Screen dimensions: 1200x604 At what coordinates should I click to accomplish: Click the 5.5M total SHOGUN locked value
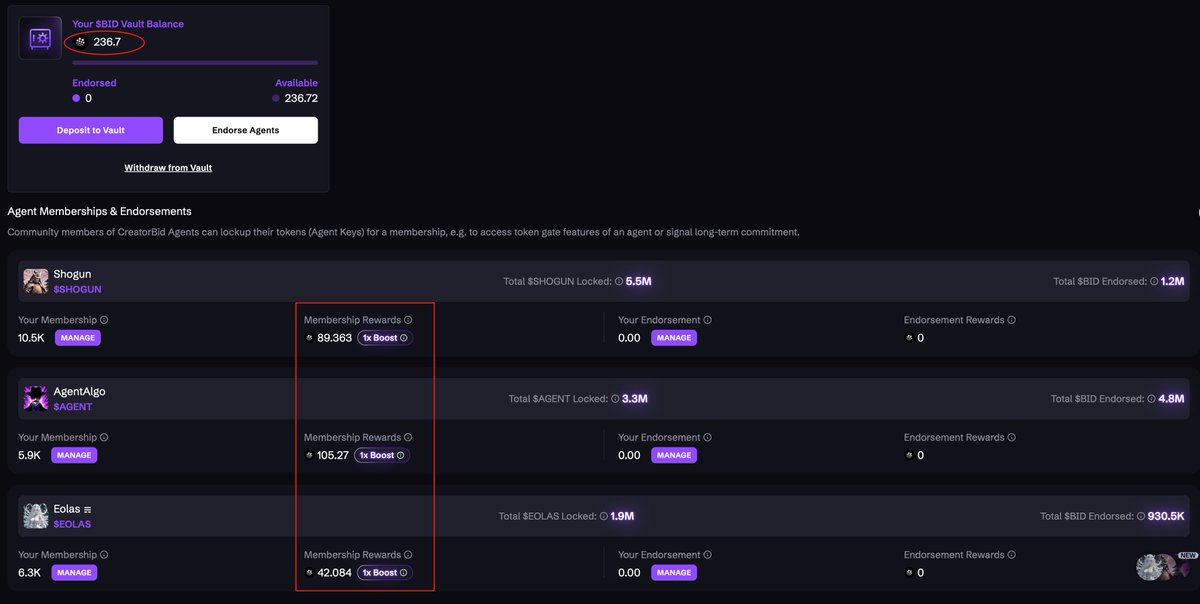[x=639, y=282]
